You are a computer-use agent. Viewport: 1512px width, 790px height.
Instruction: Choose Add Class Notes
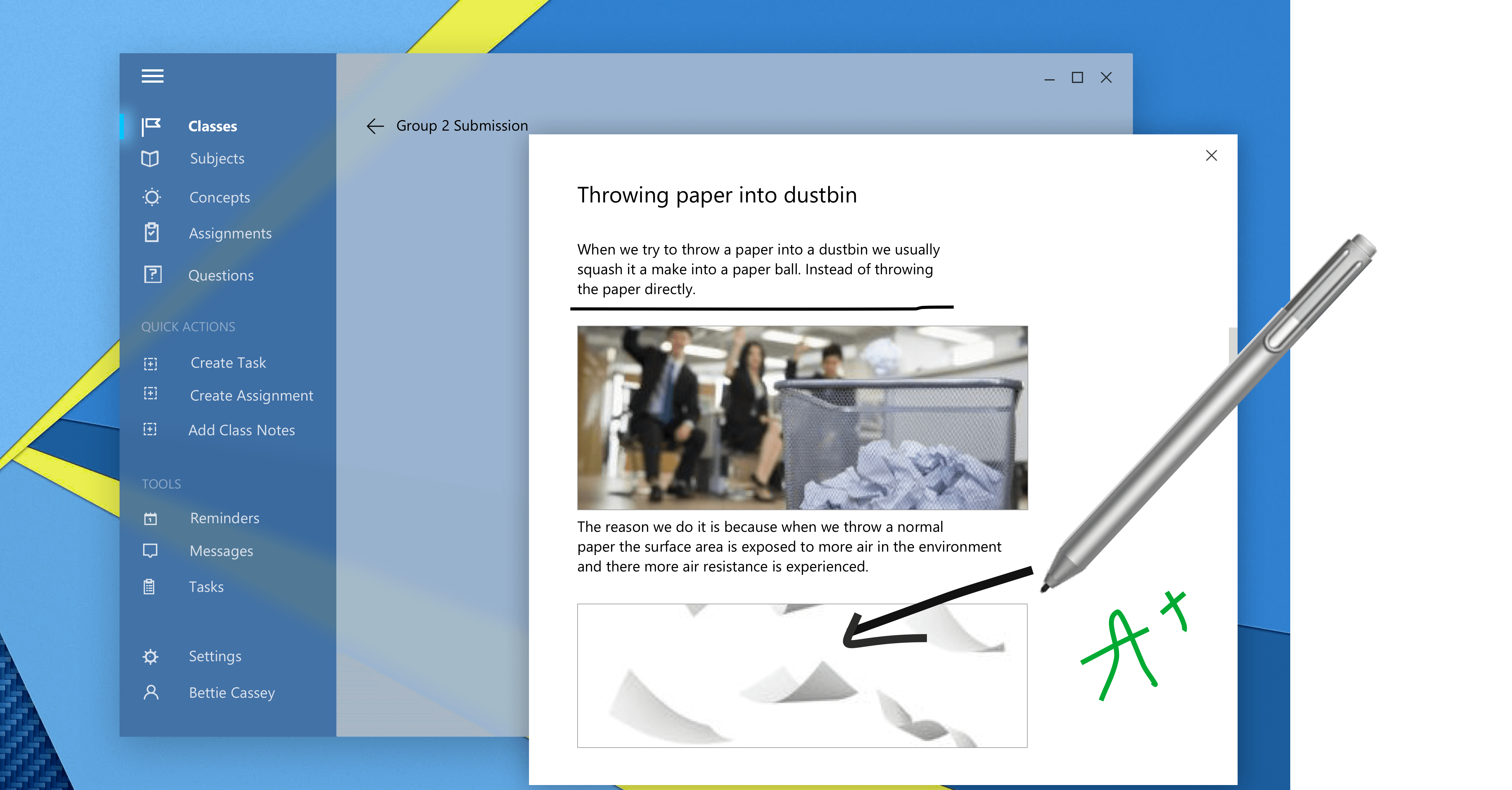(x=241, y=430)
